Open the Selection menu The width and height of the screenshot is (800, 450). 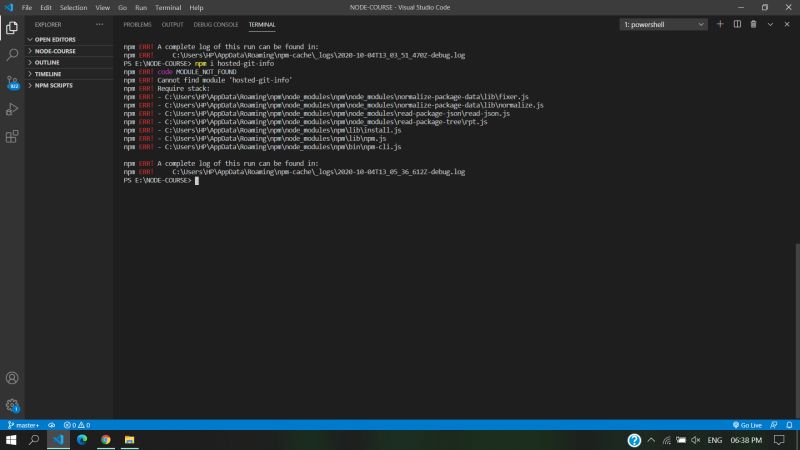point(73,8)
